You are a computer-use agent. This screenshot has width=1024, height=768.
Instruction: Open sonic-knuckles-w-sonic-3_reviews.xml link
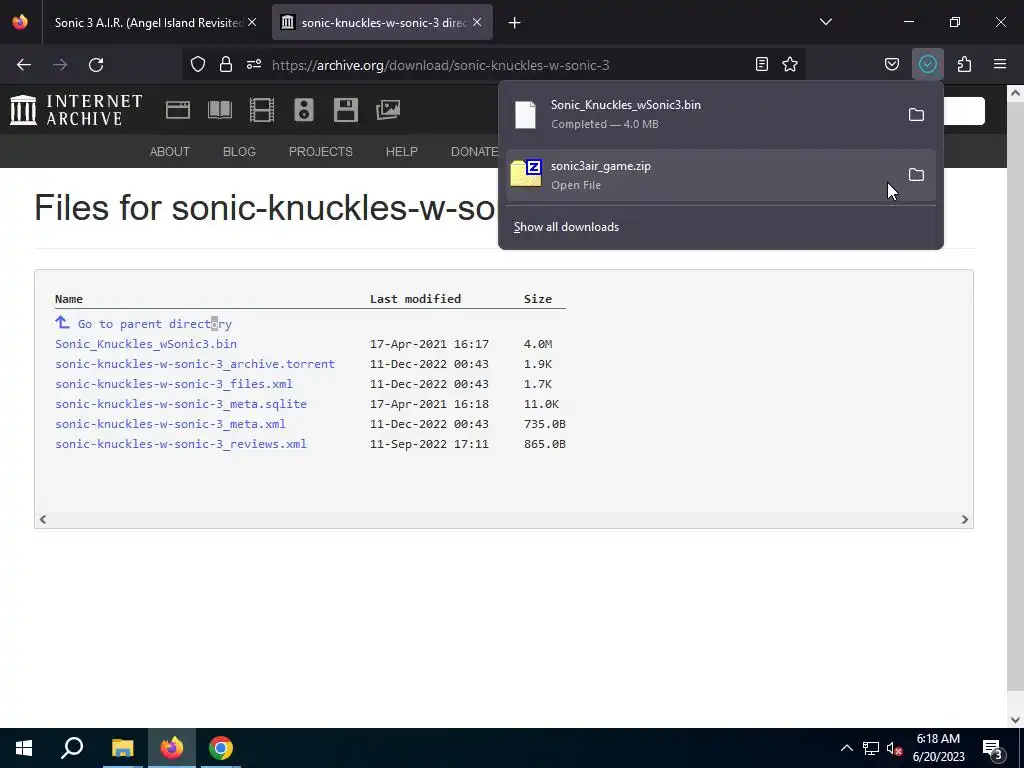click(181, 444)
